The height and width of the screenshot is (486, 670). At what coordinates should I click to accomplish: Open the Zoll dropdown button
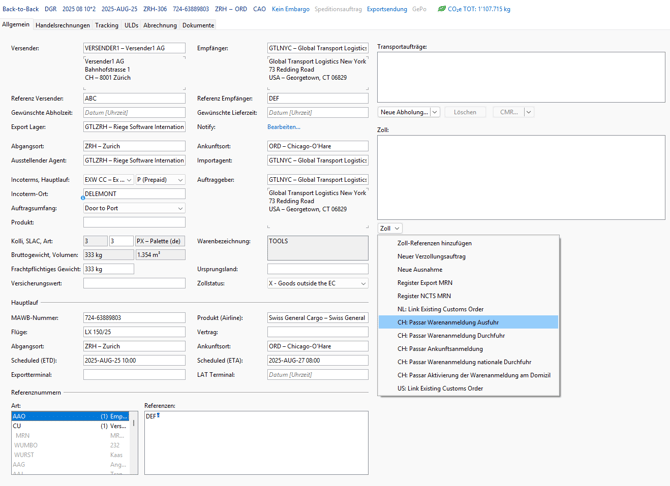[x=390, y=228]
